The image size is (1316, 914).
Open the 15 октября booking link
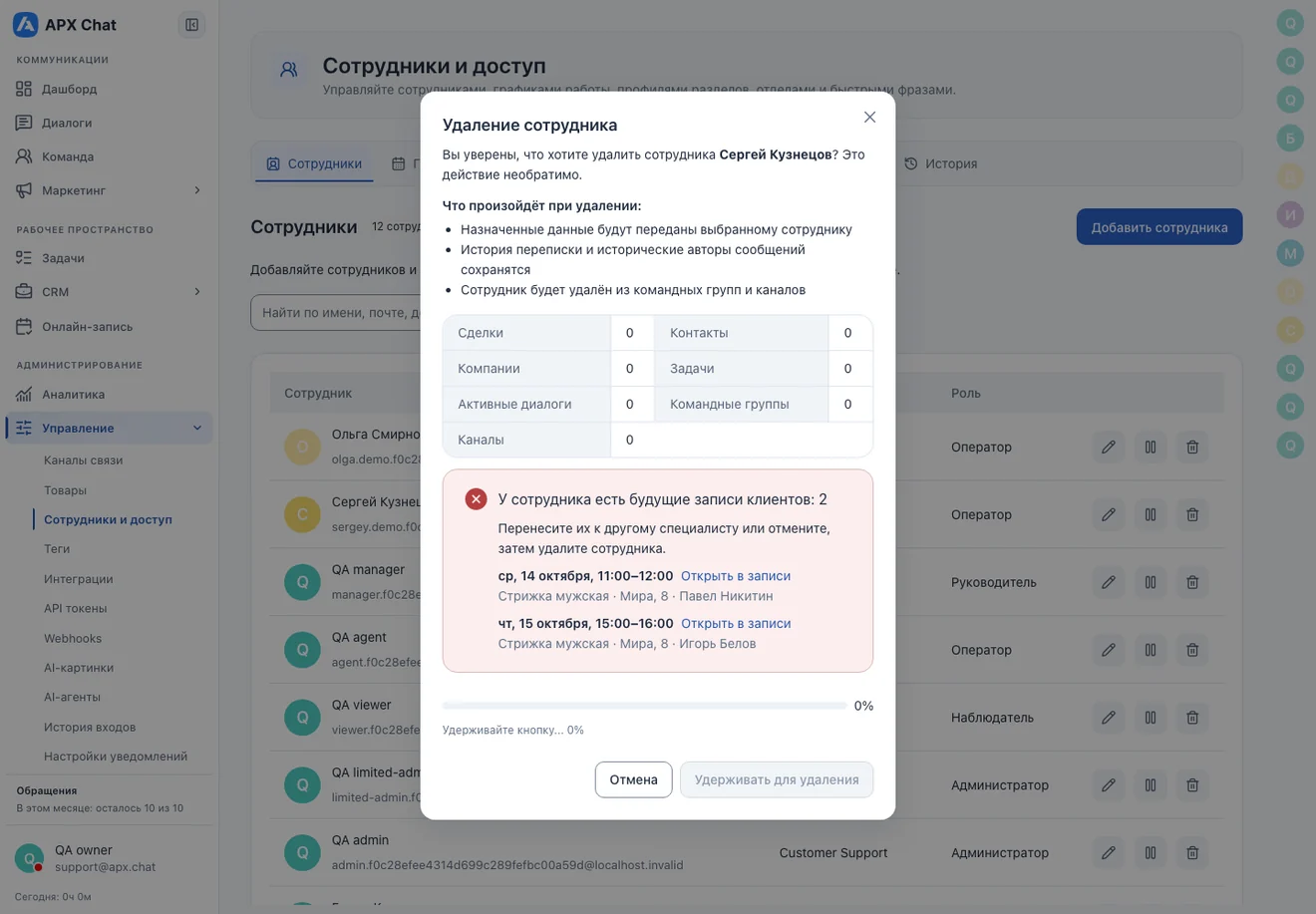click(x=736, y=624)
